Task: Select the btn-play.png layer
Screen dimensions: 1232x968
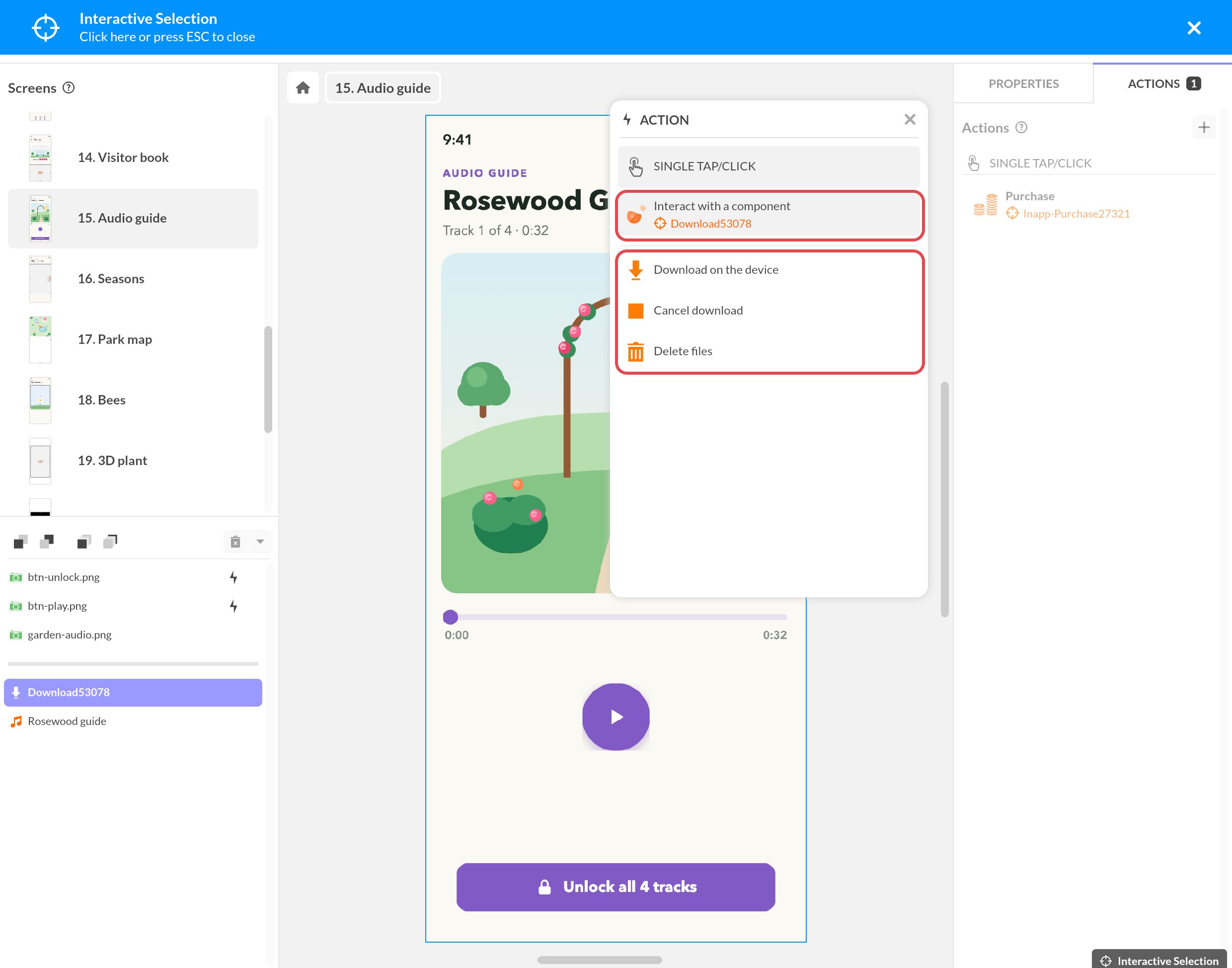Action: (133, 606)
